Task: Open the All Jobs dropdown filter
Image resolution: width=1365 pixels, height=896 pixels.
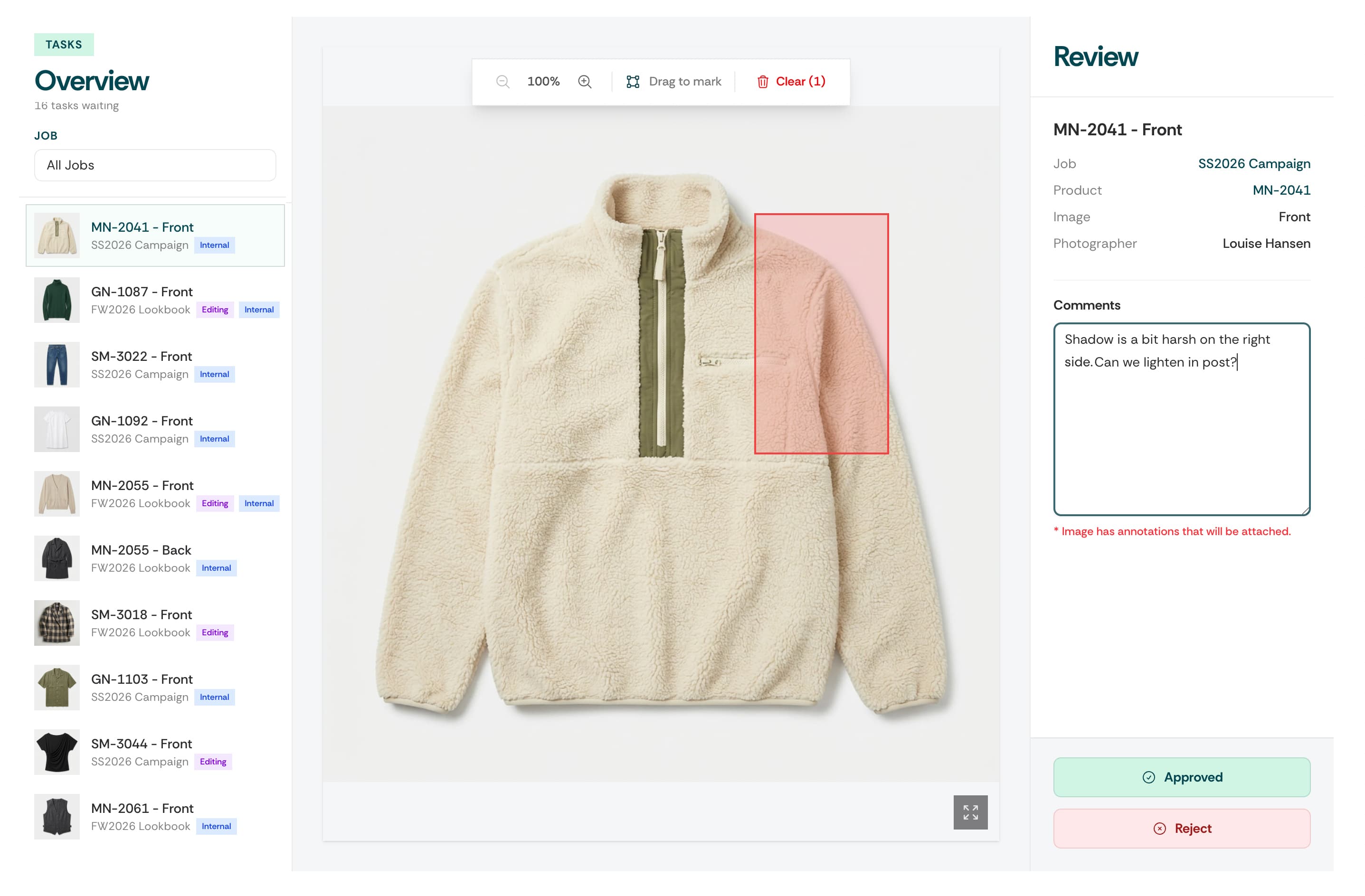Action: (x=155, y=165)
